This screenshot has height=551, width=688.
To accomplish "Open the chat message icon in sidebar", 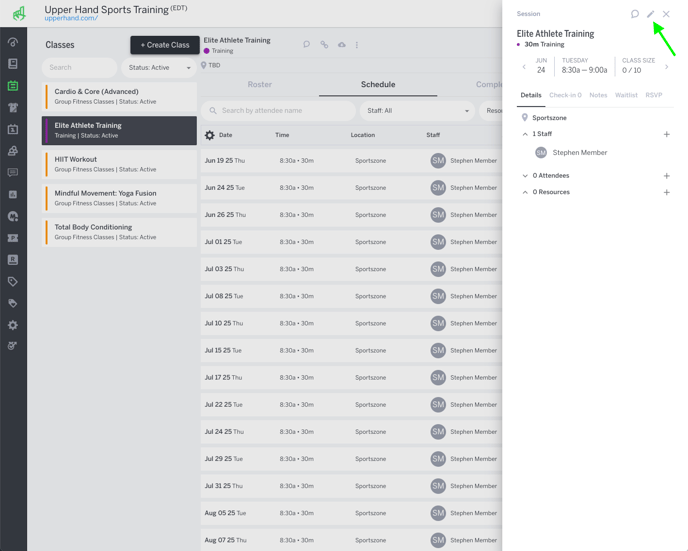I will tap(13, 172).
